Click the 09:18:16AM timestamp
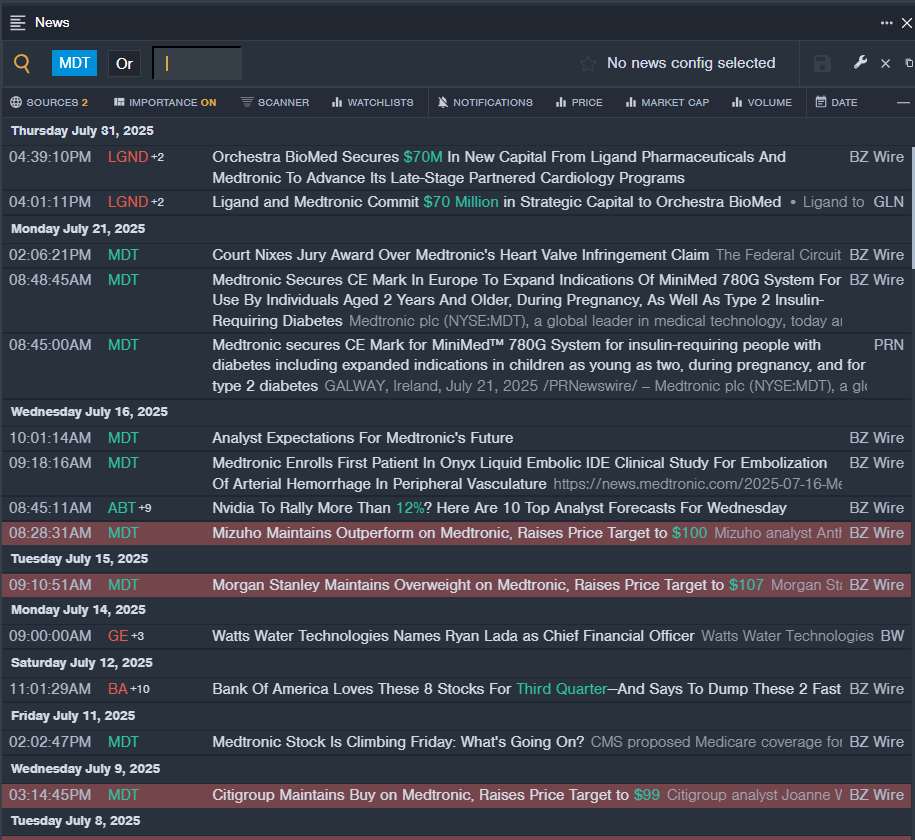This screenshot has height=840, width=915. [x=50, y=463]
